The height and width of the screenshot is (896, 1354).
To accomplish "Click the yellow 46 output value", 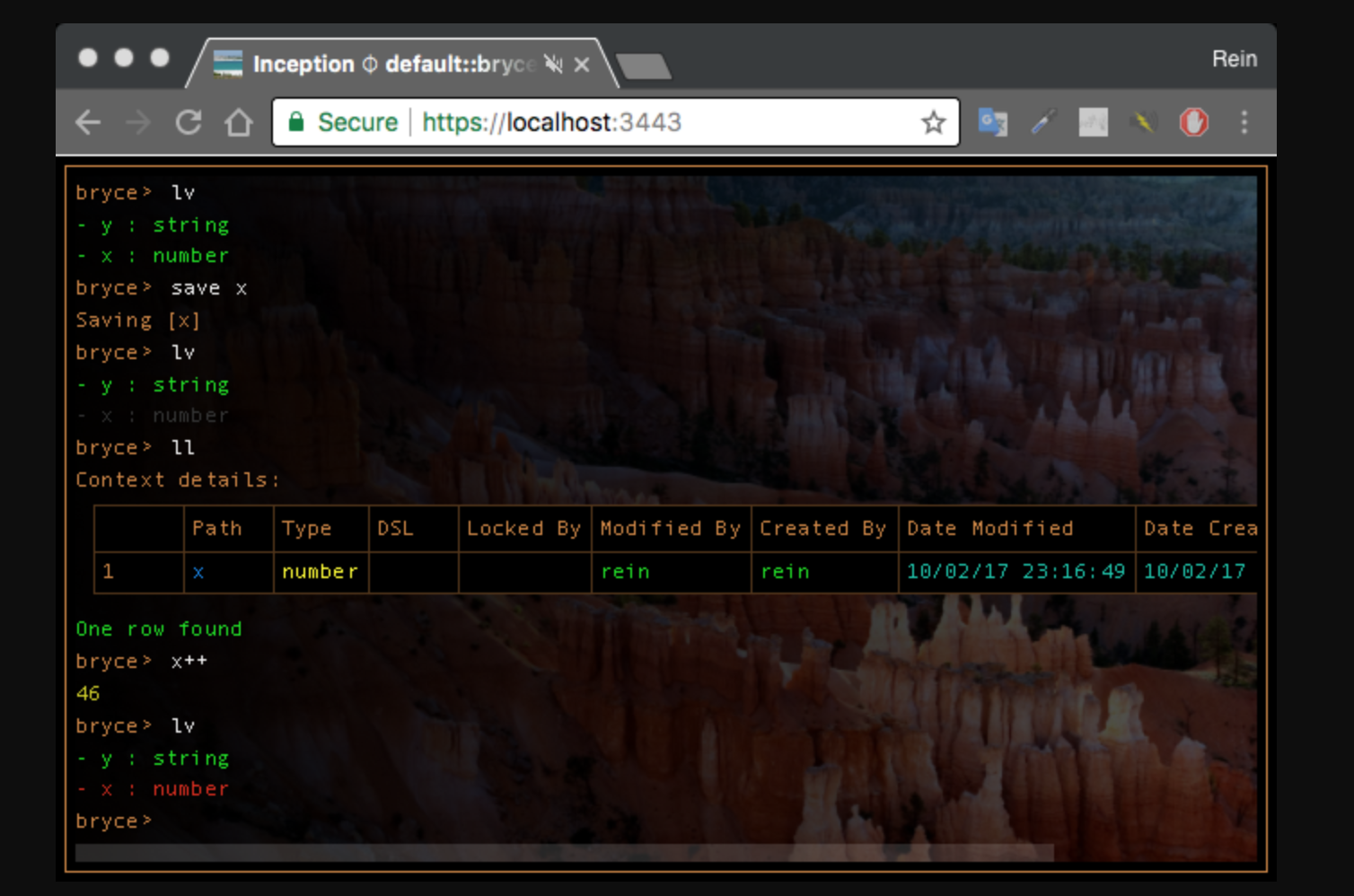I will [x=88, y=693].
